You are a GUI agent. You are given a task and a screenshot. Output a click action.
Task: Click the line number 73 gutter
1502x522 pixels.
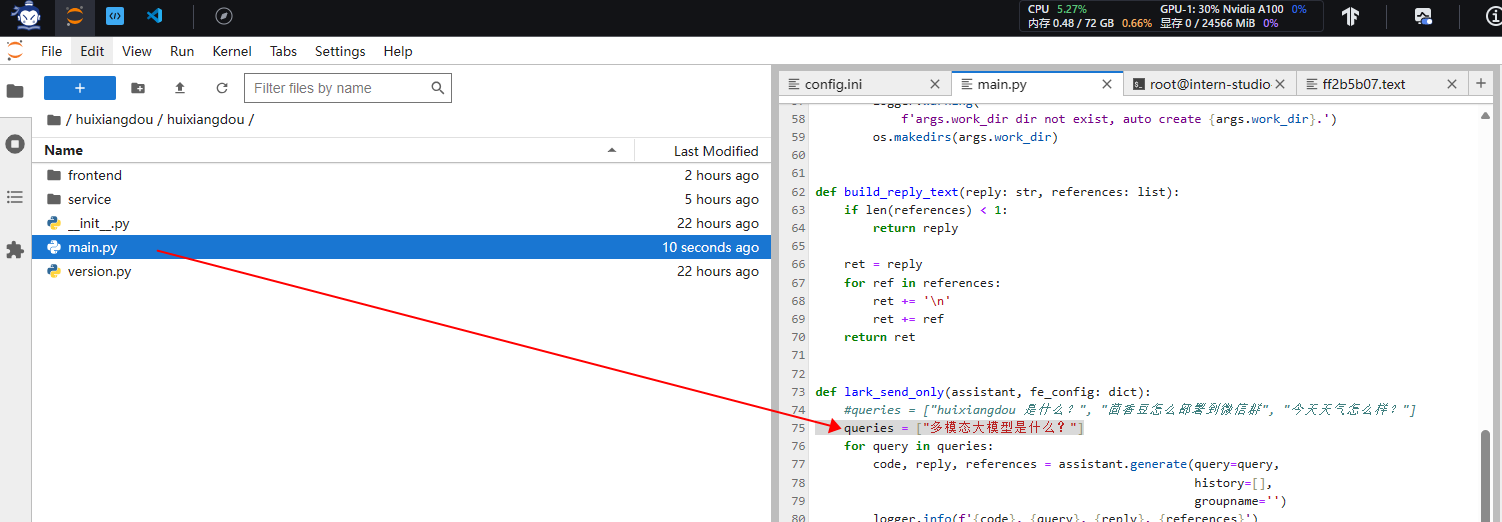click(797, 392)
